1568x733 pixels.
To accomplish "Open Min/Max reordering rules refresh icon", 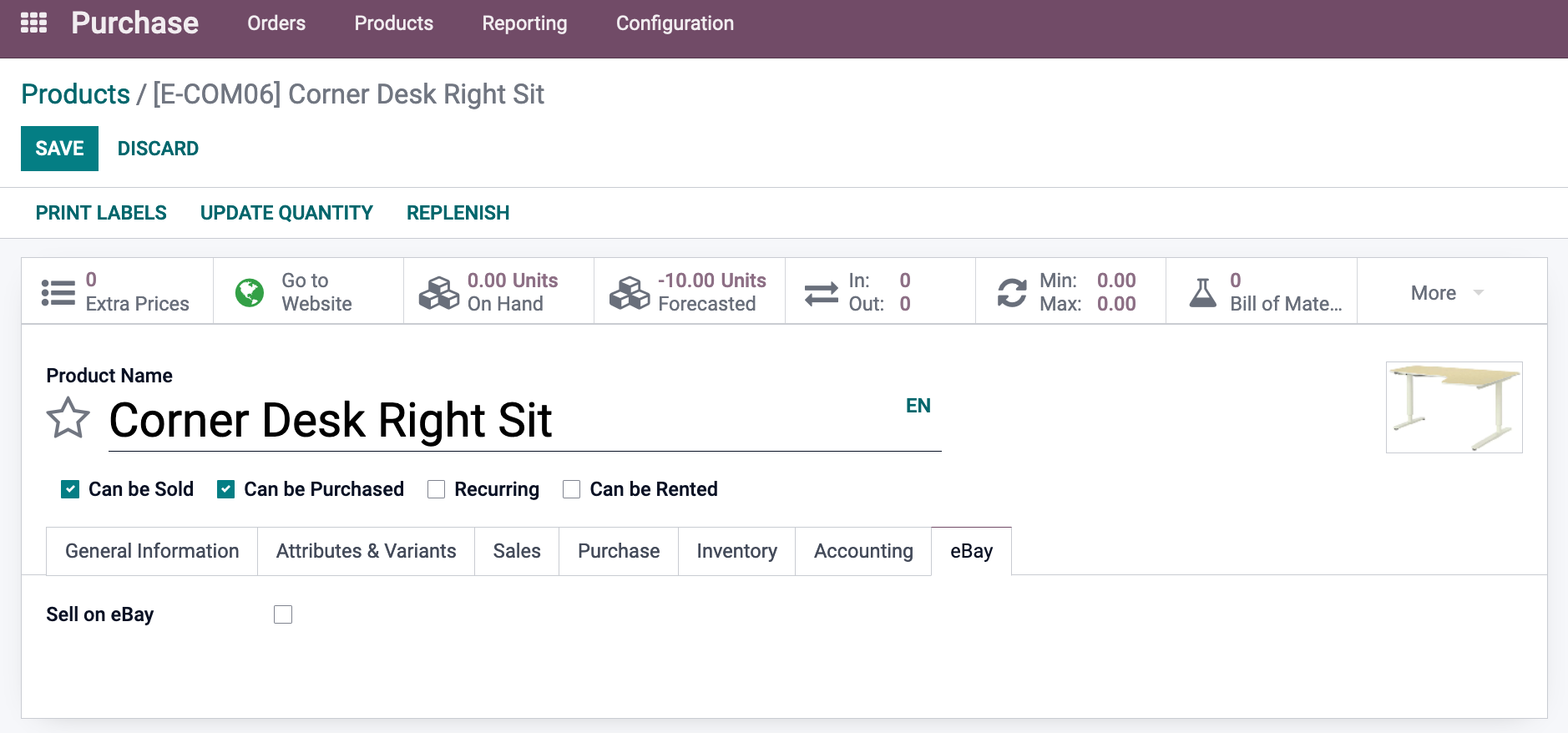I will (1012, 292).
